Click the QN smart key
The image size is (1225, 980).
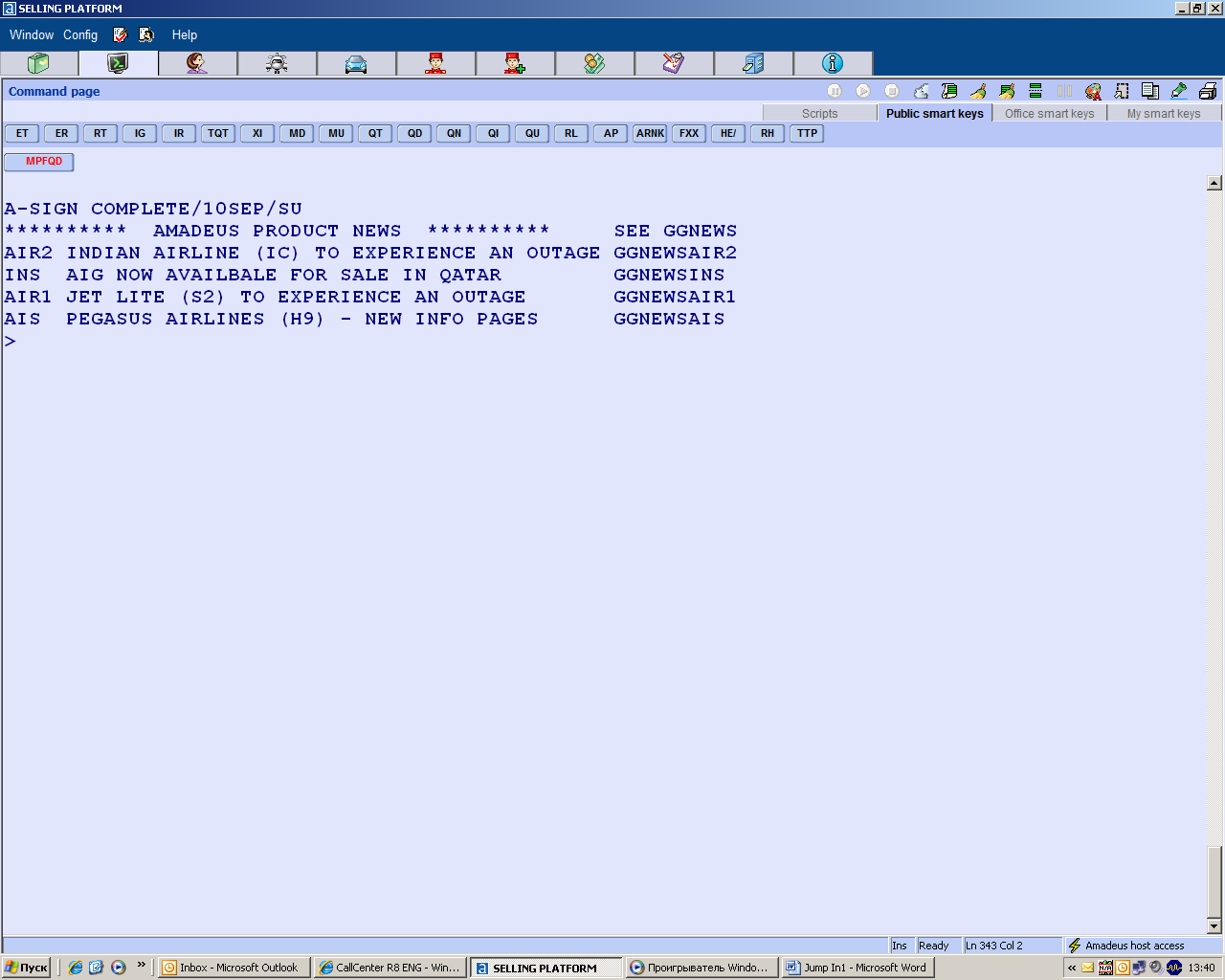(454, 134)
